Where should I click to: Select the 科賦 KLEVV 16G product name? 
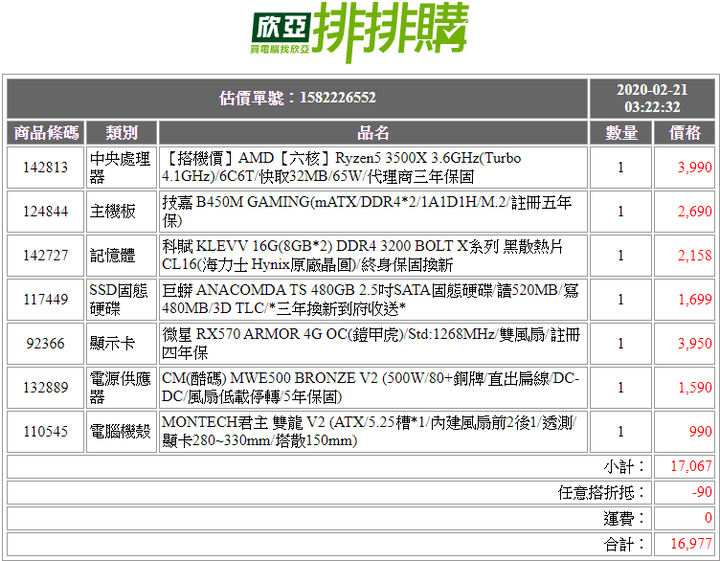[363, 255]
